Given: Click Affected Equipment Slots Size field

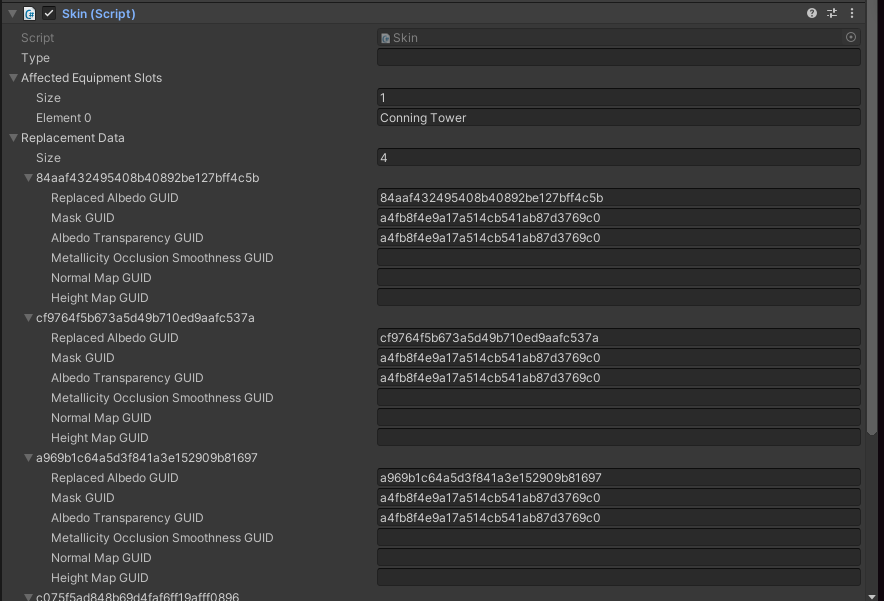Looking at the screenshot, I should click(x=618, y=98).
